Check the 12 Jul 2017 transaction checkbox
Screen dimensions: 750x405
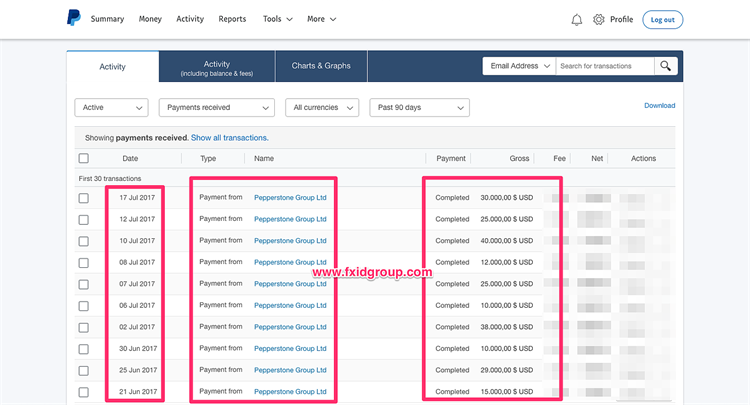[84, 219]
